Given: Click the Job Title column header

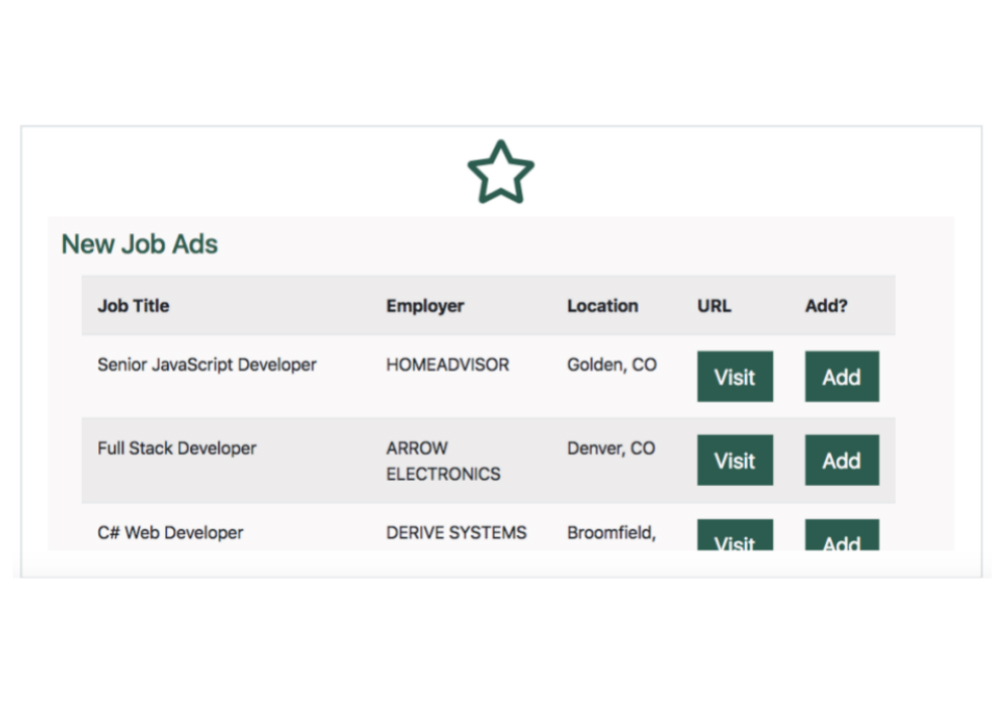Looking at the screenshot, I should (133, 306).
